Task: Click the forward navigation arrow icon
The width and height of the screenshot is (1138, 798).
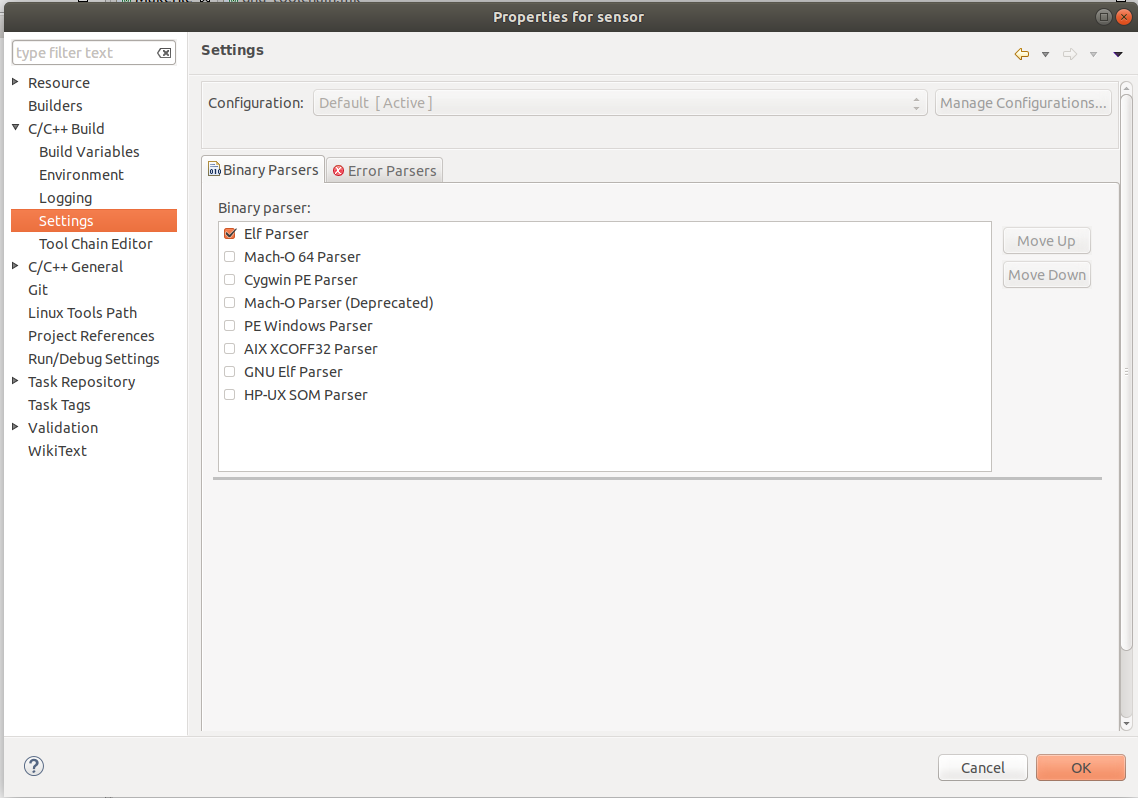Action: [1069, 54]
